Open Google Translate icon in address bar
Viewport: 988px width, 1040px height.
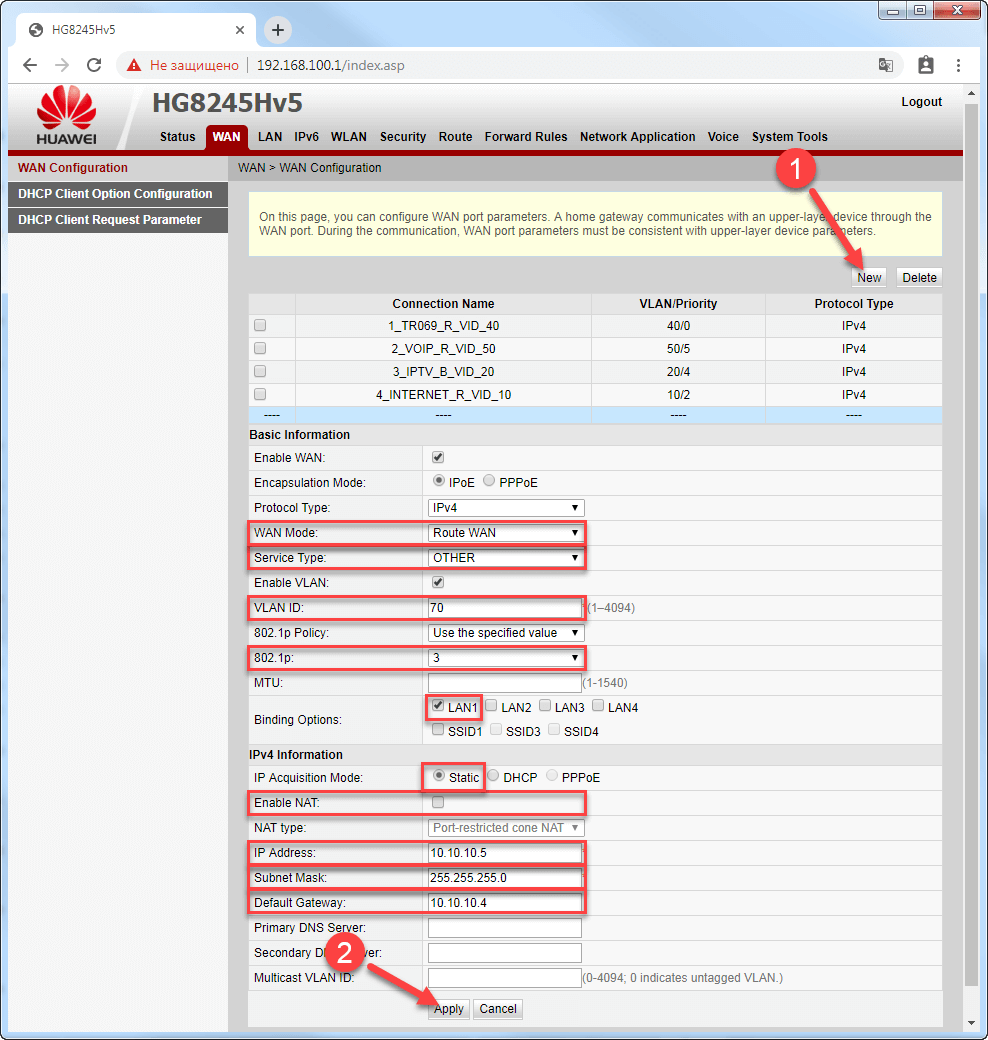click(886, 64)
